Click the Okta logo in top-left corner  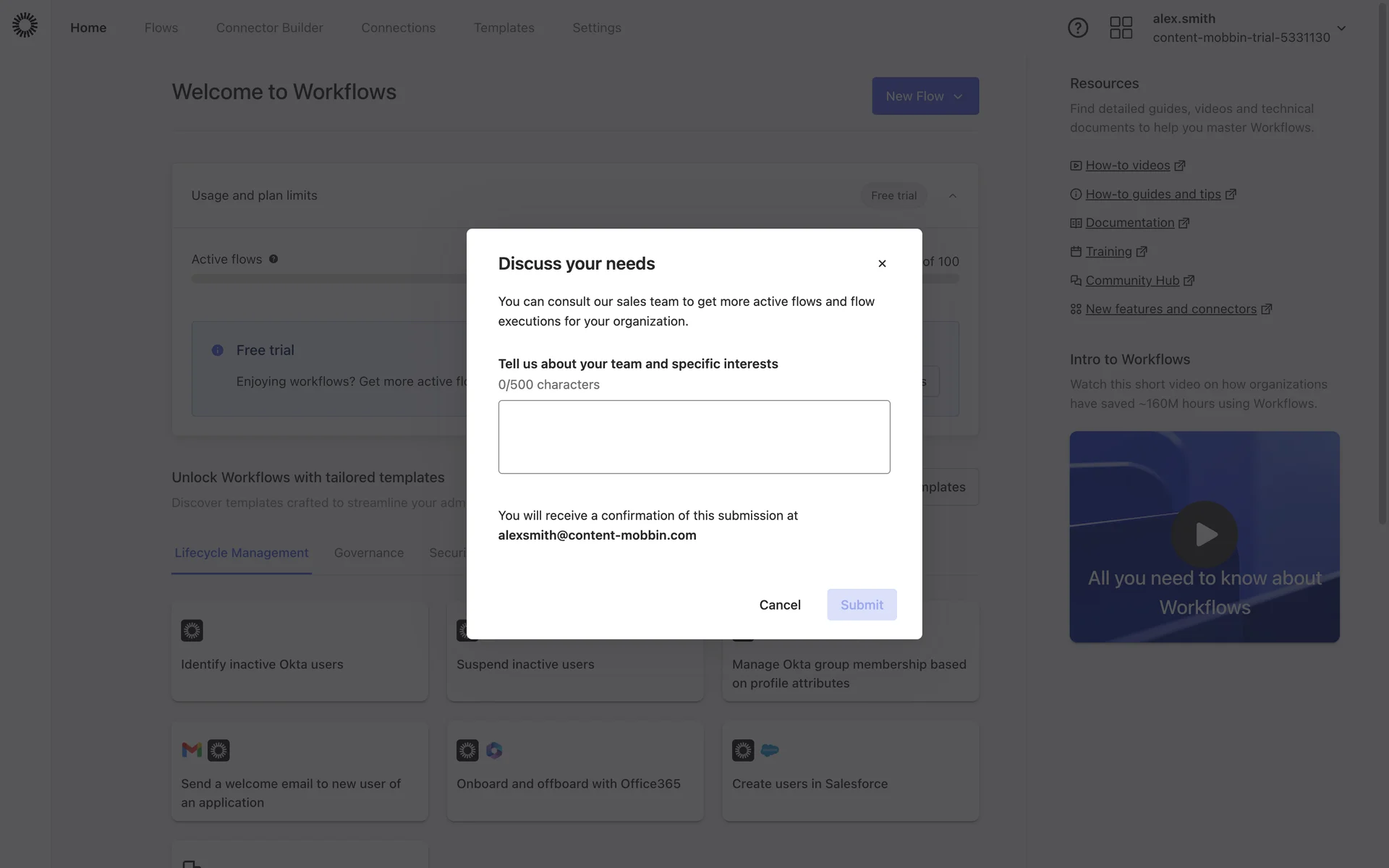click(25, 25)
